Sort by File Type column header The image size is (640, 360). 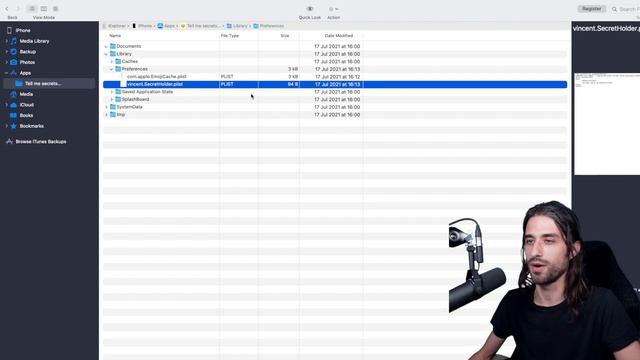point(230,36)
